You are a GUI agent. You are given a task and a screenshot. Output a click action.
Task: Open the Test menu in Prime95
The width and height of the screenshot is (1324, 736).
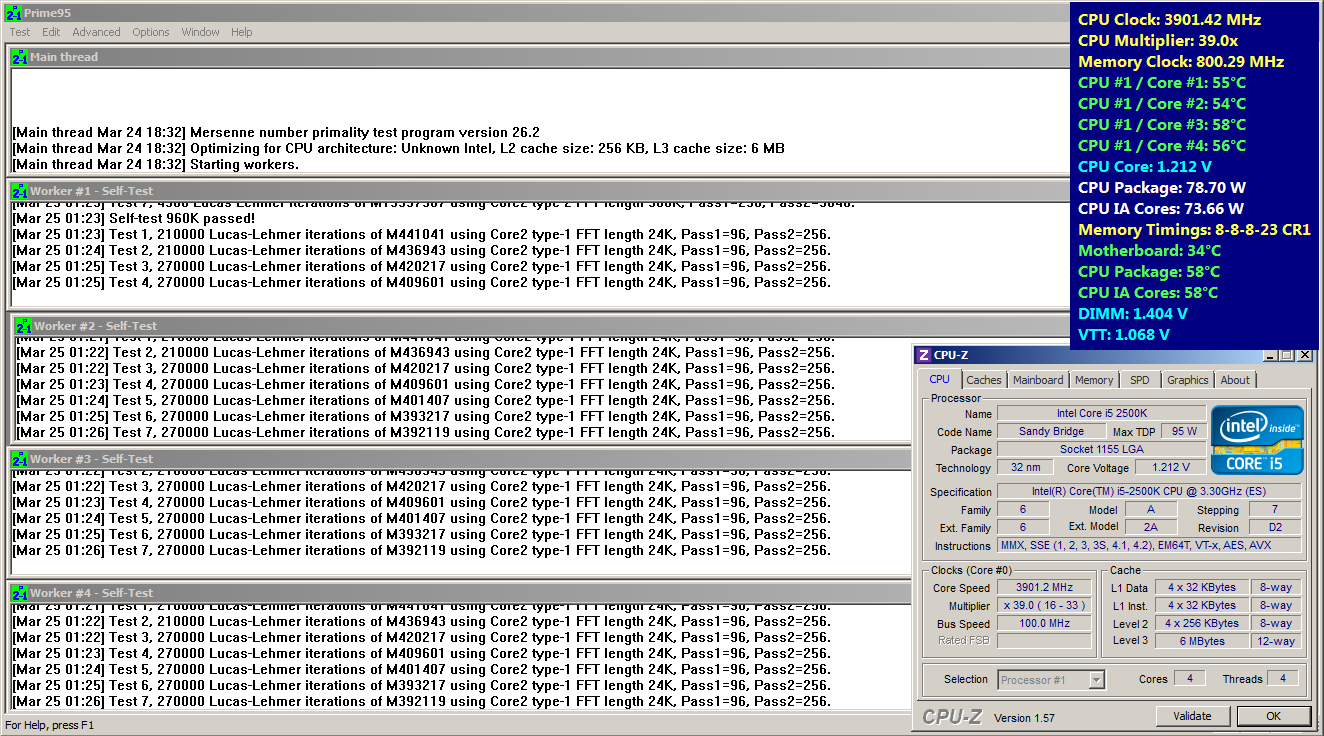[20, 32]
